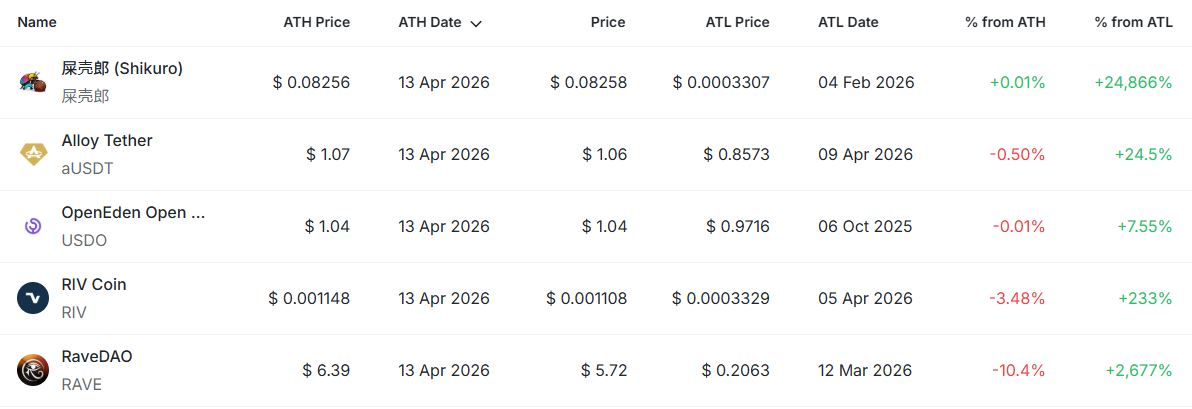Toggle sort arrow next to ATH Date
Screen dimensions: 1192x409
pyautogui.click(x=476, y=23)
